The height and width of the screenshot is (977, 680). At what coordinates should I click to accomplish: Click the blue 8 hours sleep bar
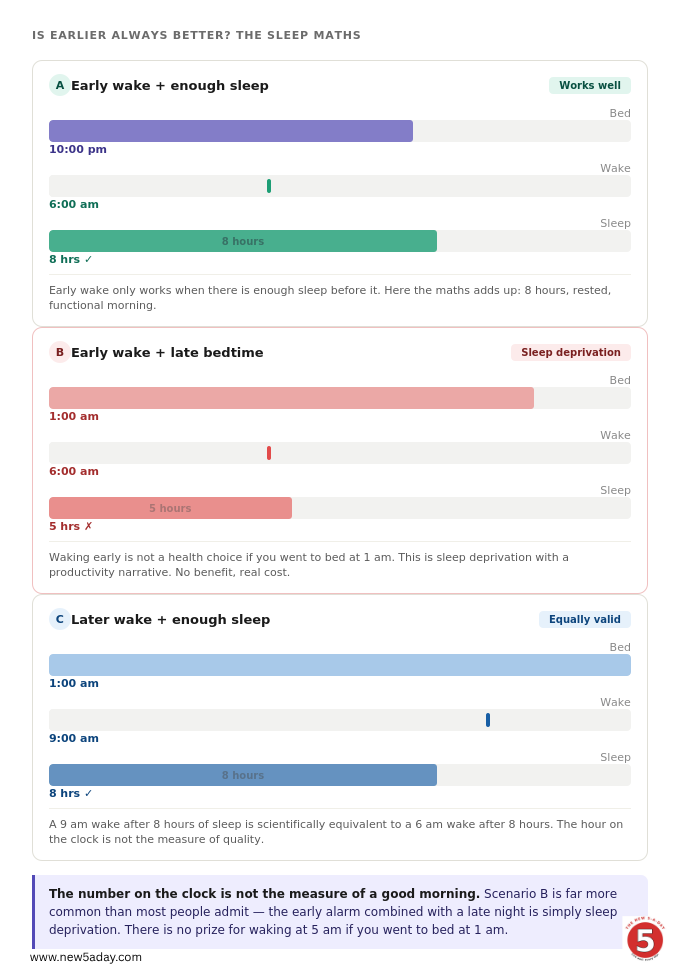pyautogui.click(x=243, y=775)
